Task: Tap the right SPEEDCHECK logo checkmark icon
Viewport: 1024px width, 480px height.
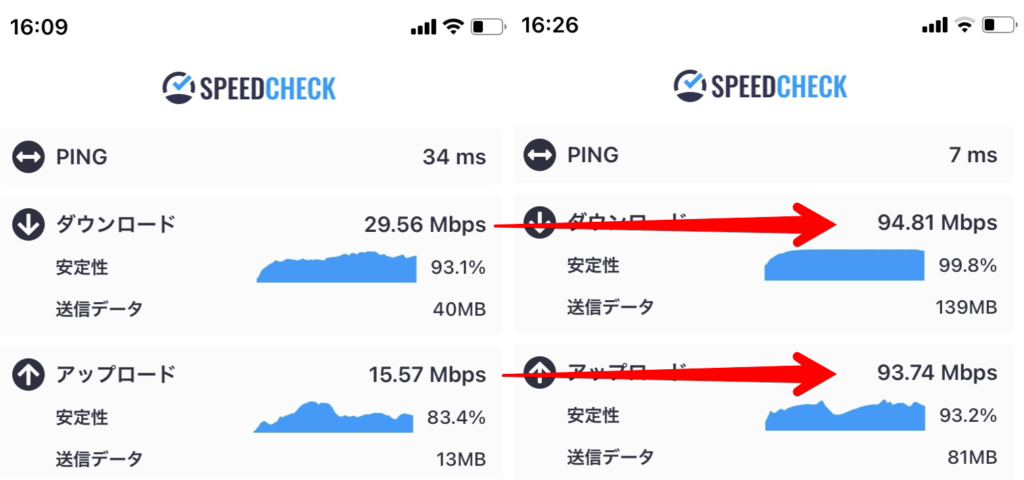Action: (690, 87)
